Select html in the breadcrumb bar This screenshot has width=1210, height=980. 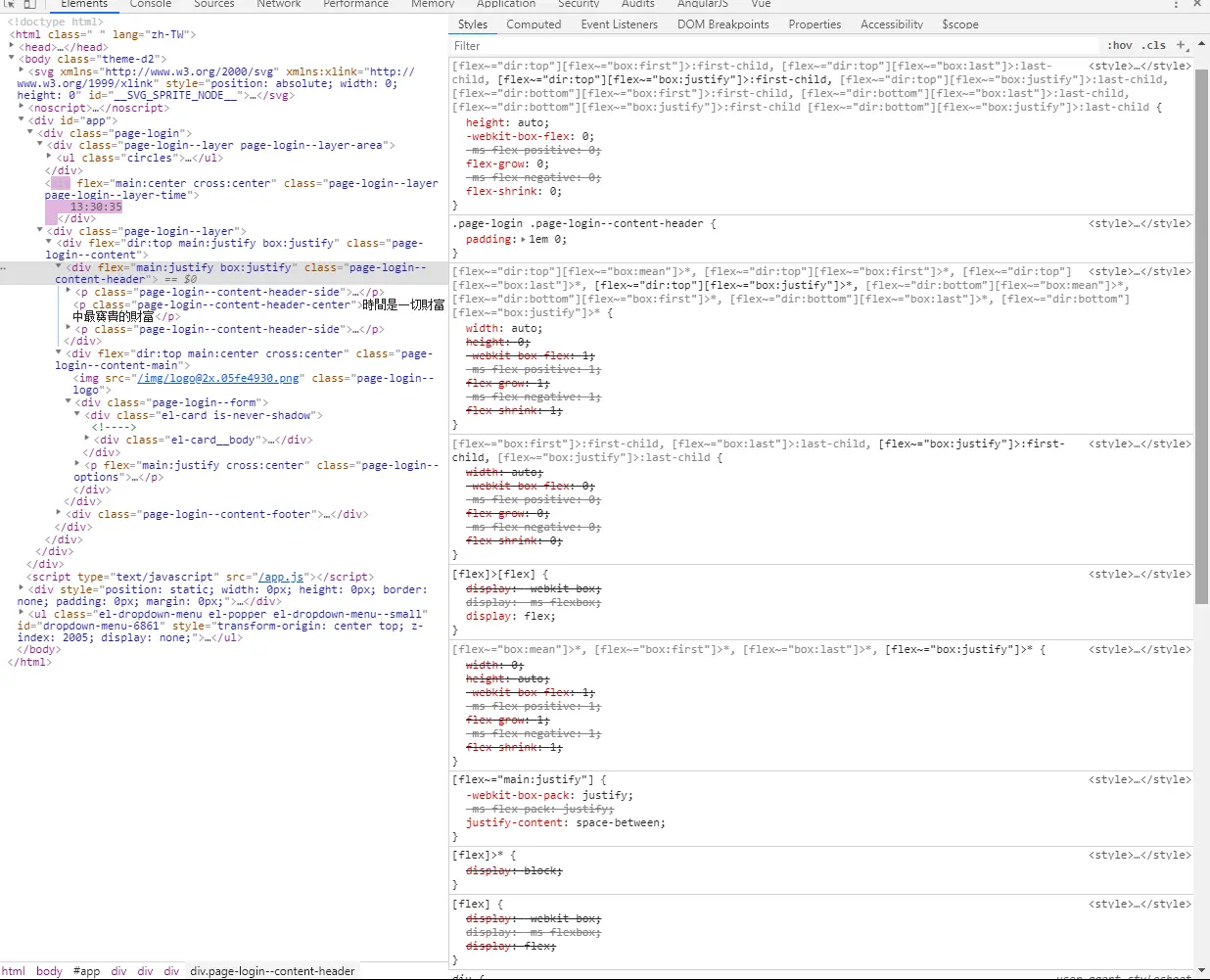point(14,971)
